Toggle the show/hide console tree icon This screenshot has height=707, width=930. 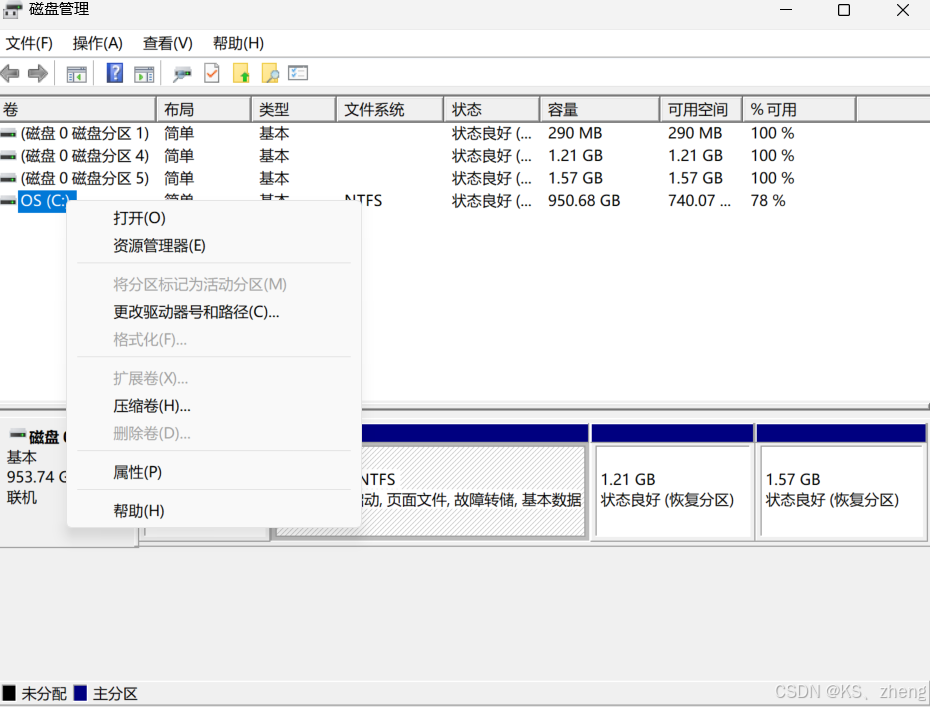click(77, 74)
